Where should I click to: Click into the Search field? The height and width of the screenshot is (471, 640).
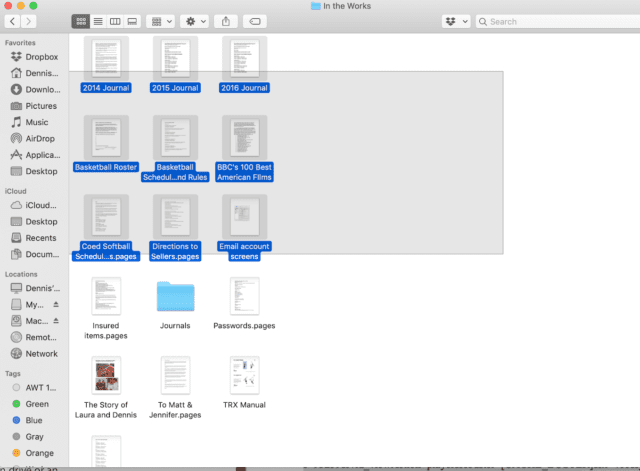[x=555, y=21]
